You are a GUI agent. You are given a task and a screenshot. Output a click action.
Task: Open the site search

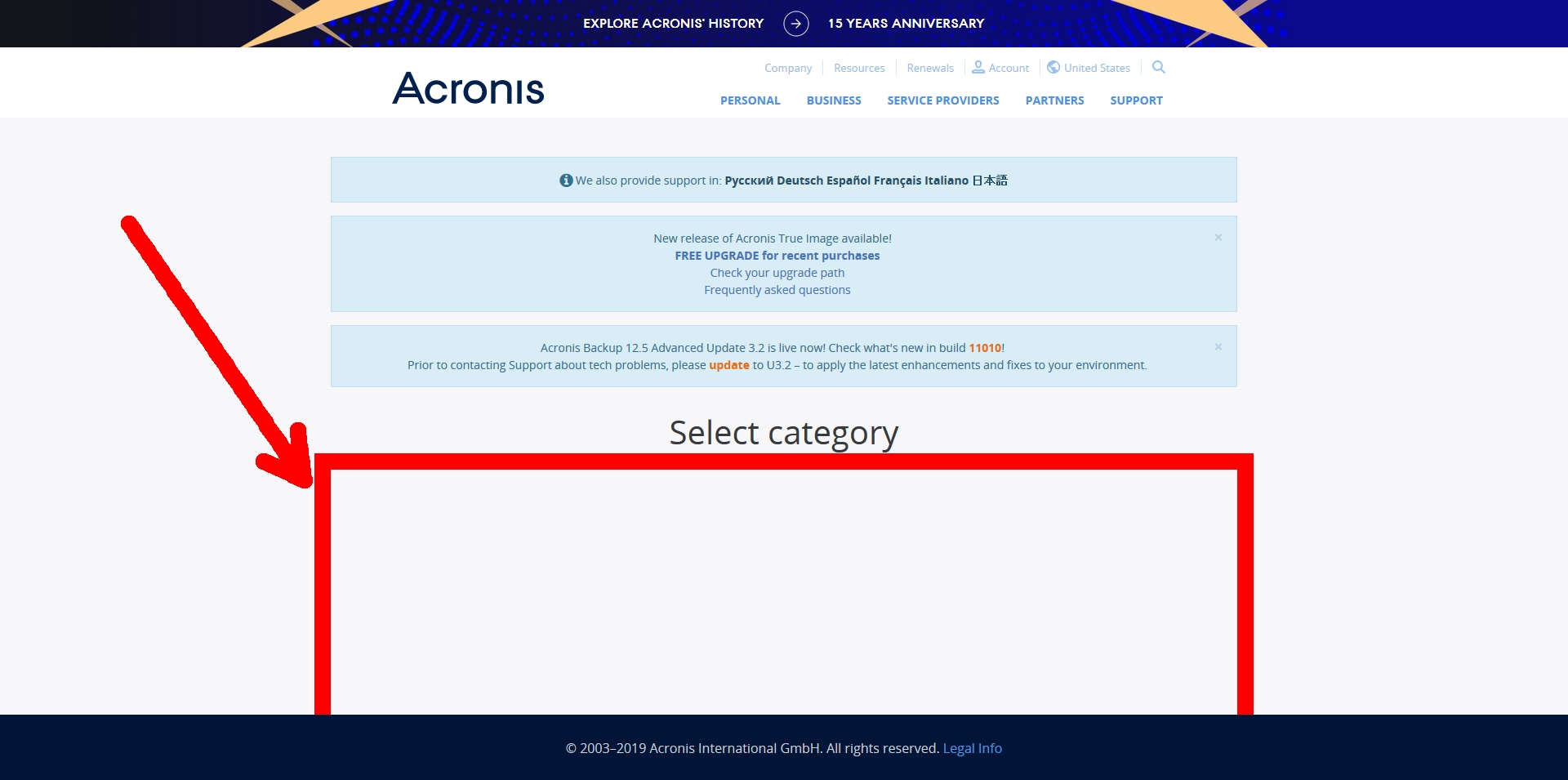(1158, 67)
